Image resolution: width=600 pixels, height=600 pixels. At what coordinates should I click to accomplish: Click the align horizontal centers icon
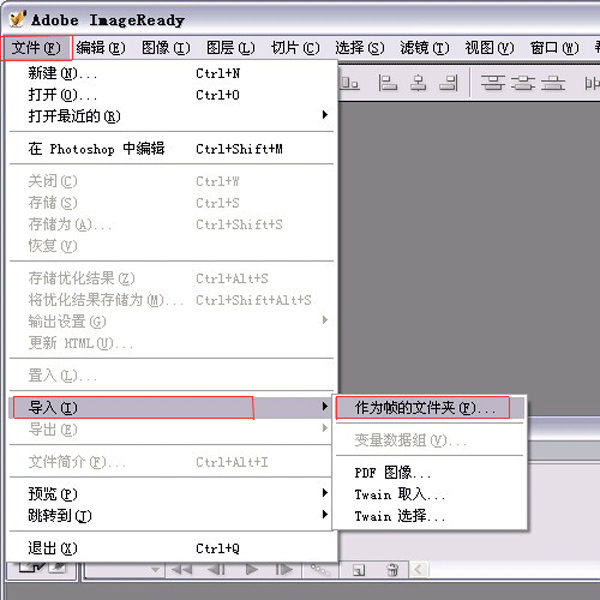[418, 84]
